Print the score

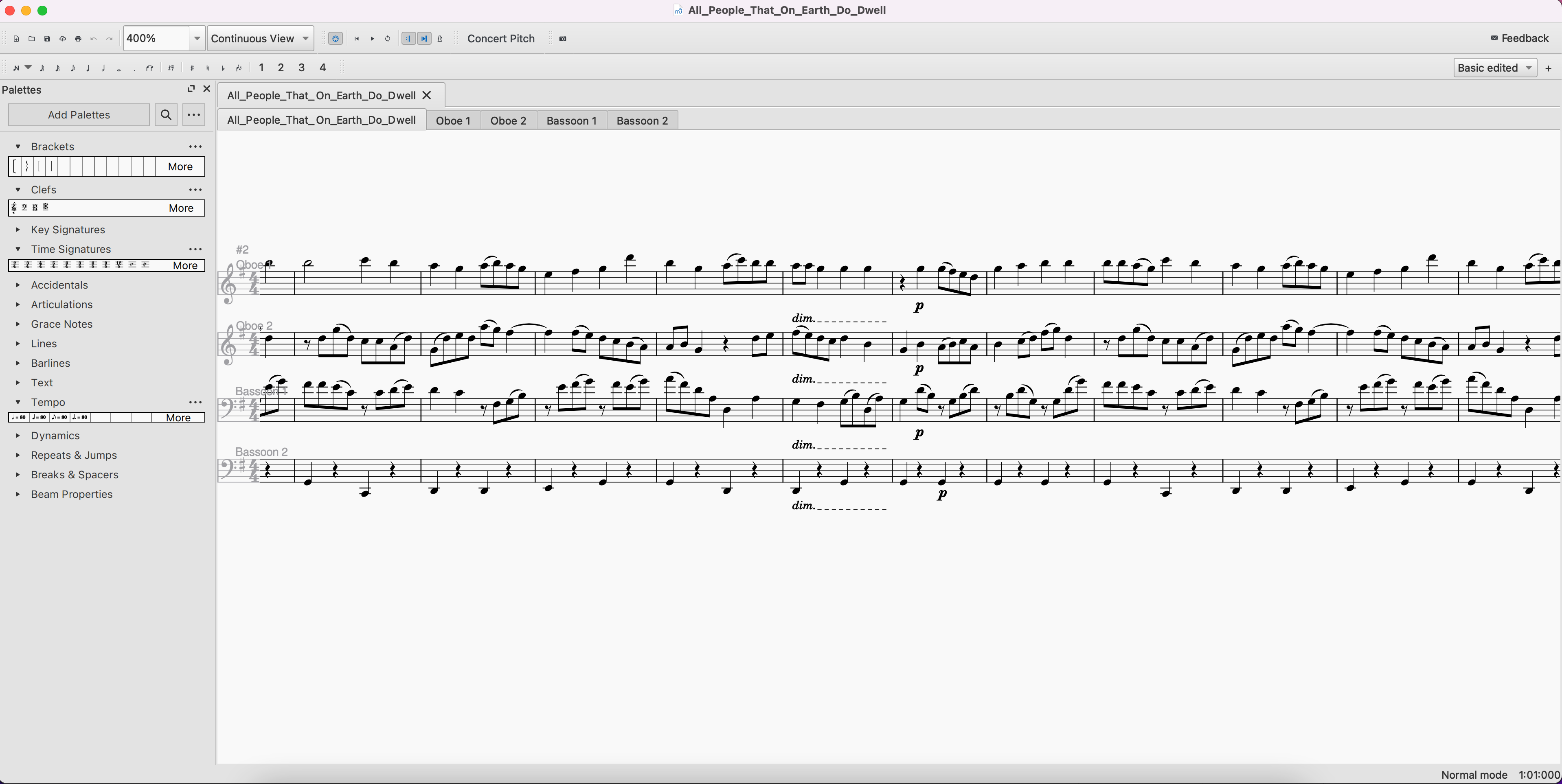tap(78, 38)
